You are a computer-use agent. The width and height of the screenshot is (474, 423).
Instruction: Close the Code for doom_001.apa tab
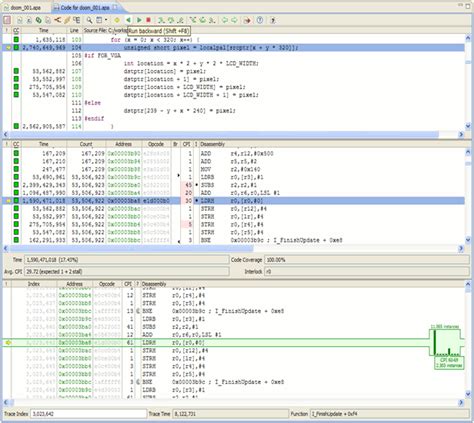click(x=115, y=7)
